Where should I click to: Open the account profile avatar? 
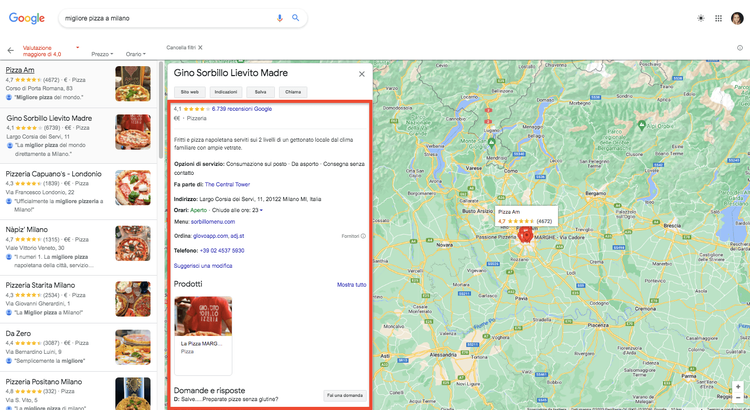point(737,18)
